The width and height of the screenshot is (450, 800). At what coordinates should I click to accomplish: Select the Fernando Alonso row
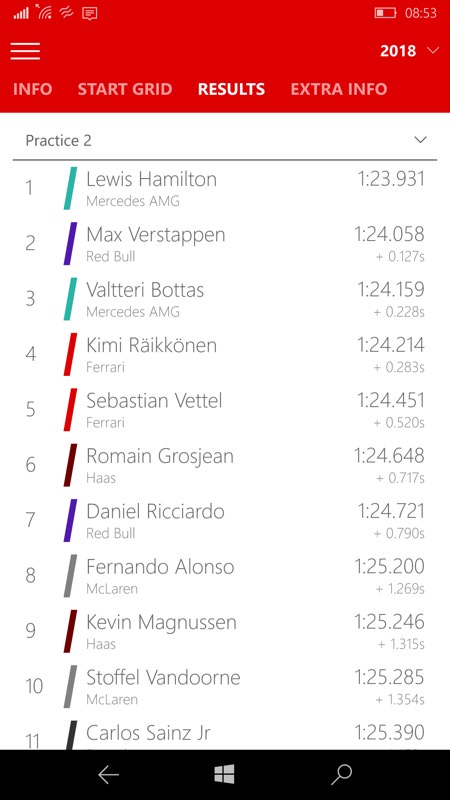(225, 576)
